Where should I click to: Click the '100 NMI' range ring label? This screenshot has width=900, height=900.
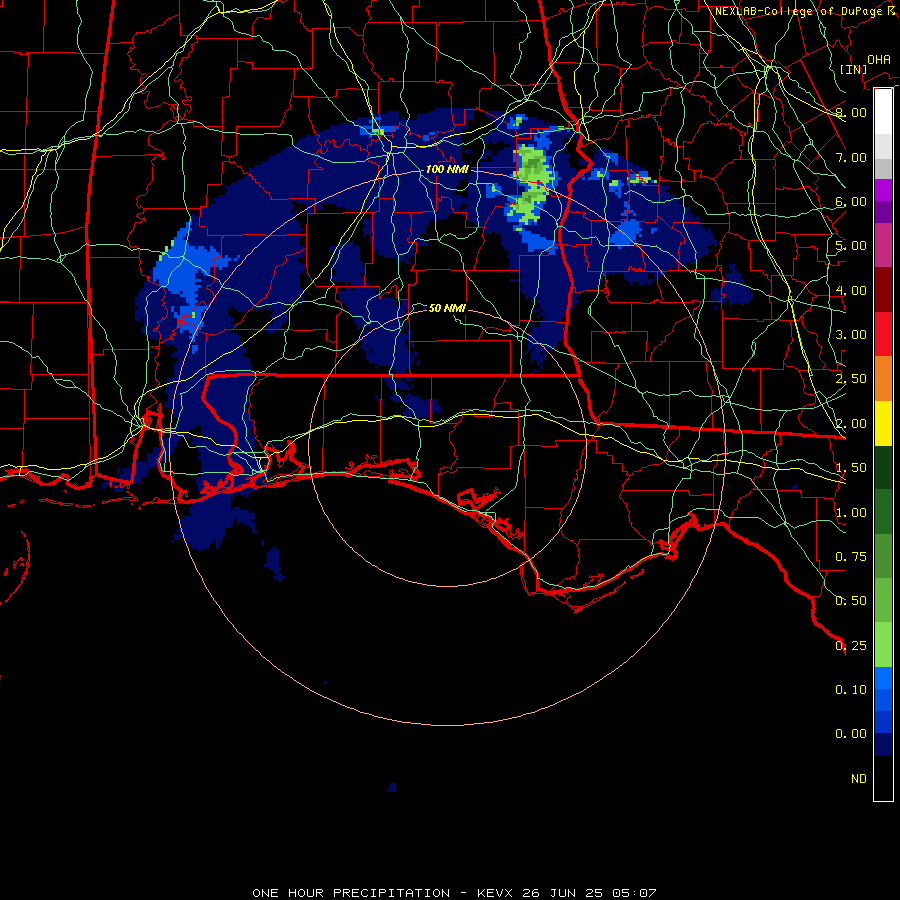point(447,169)
